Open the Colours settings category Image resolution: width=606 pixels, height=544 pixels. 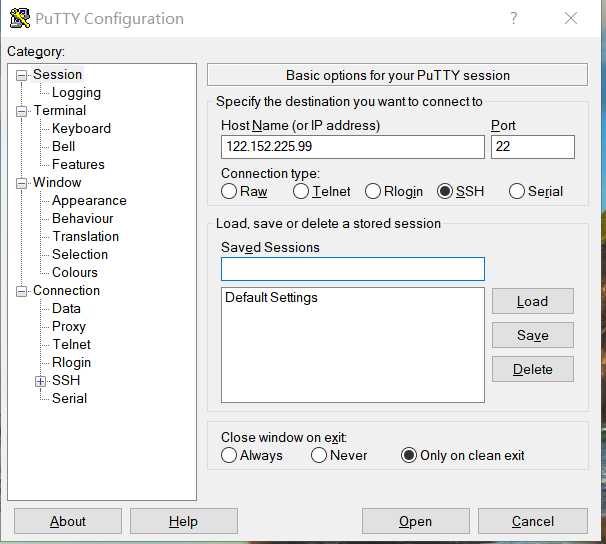coord(75,272)
